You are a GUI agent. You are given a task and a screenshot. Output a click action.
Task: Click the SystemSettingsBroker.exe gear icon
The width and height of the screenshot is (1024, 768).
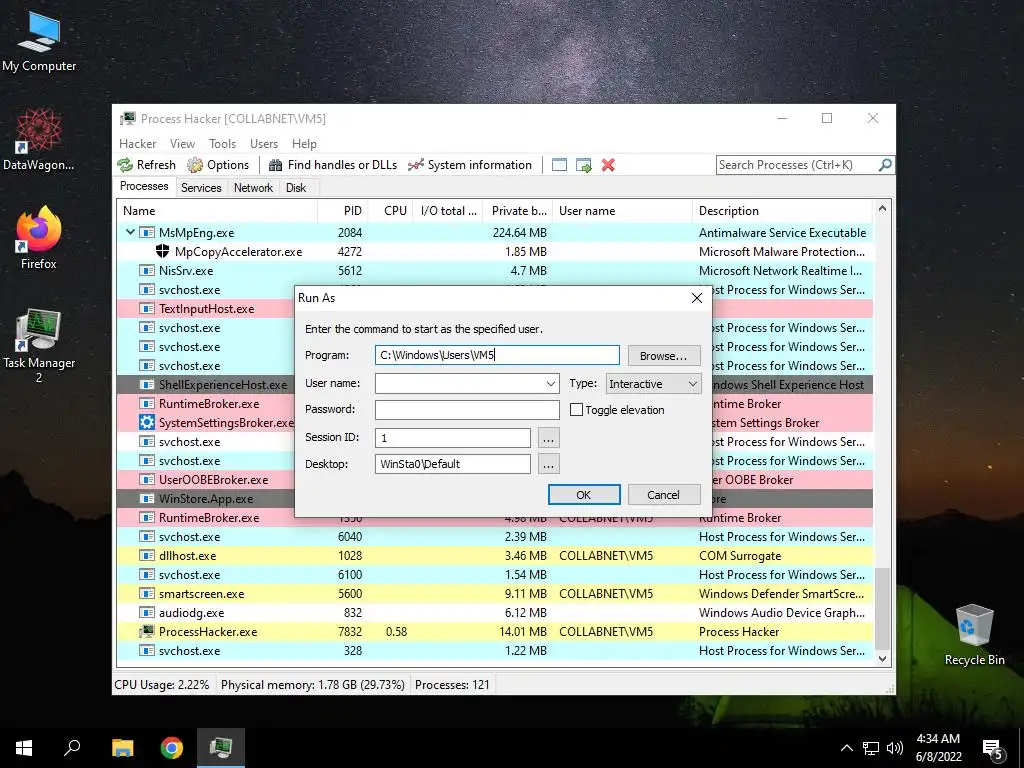coord(147,423)
